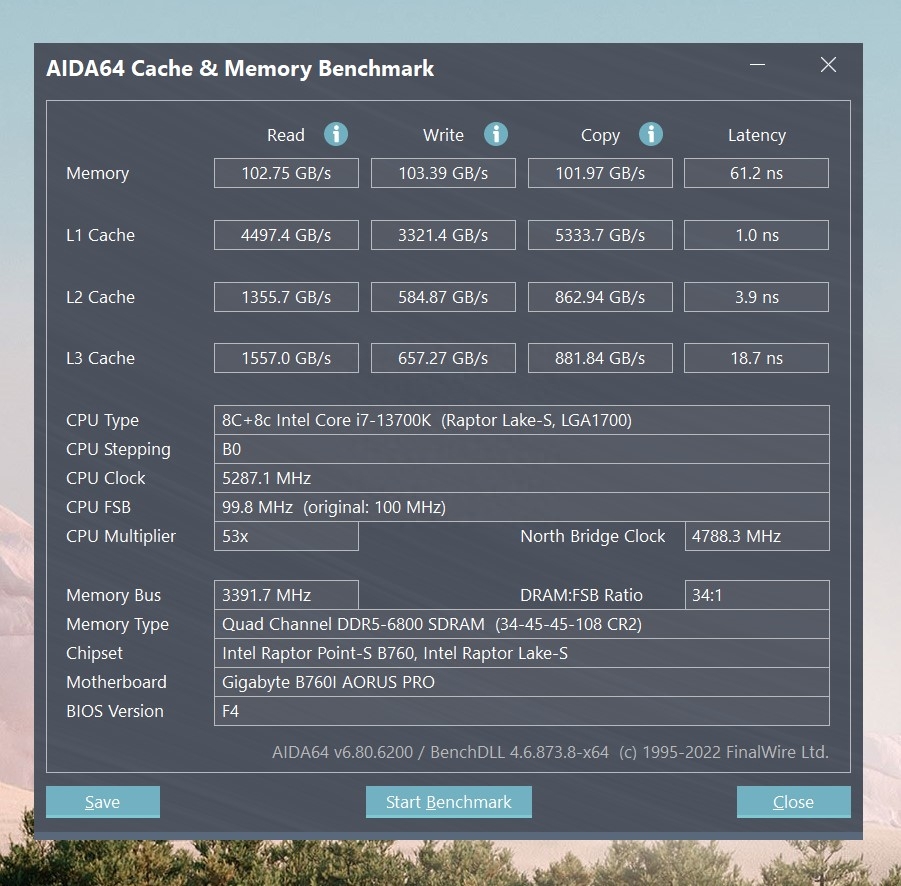The image size is (901, 886).
Task: Select L3 Cache latency 18.7 ns
Action: coord(756,358)
